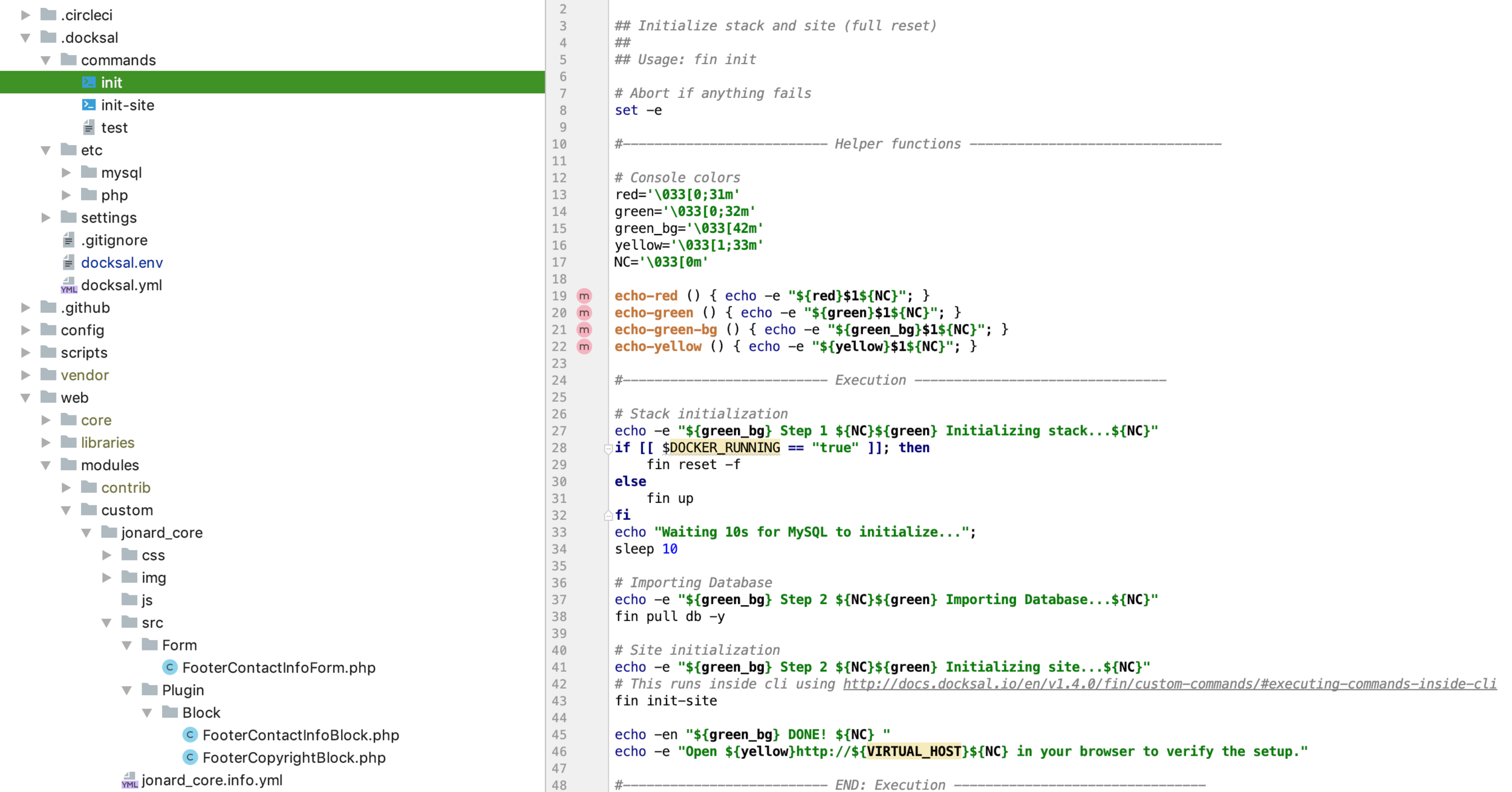Viewport: 1512px width, 792px height.
Task: Click the text file icon beside test
Action: coord(88,128)
